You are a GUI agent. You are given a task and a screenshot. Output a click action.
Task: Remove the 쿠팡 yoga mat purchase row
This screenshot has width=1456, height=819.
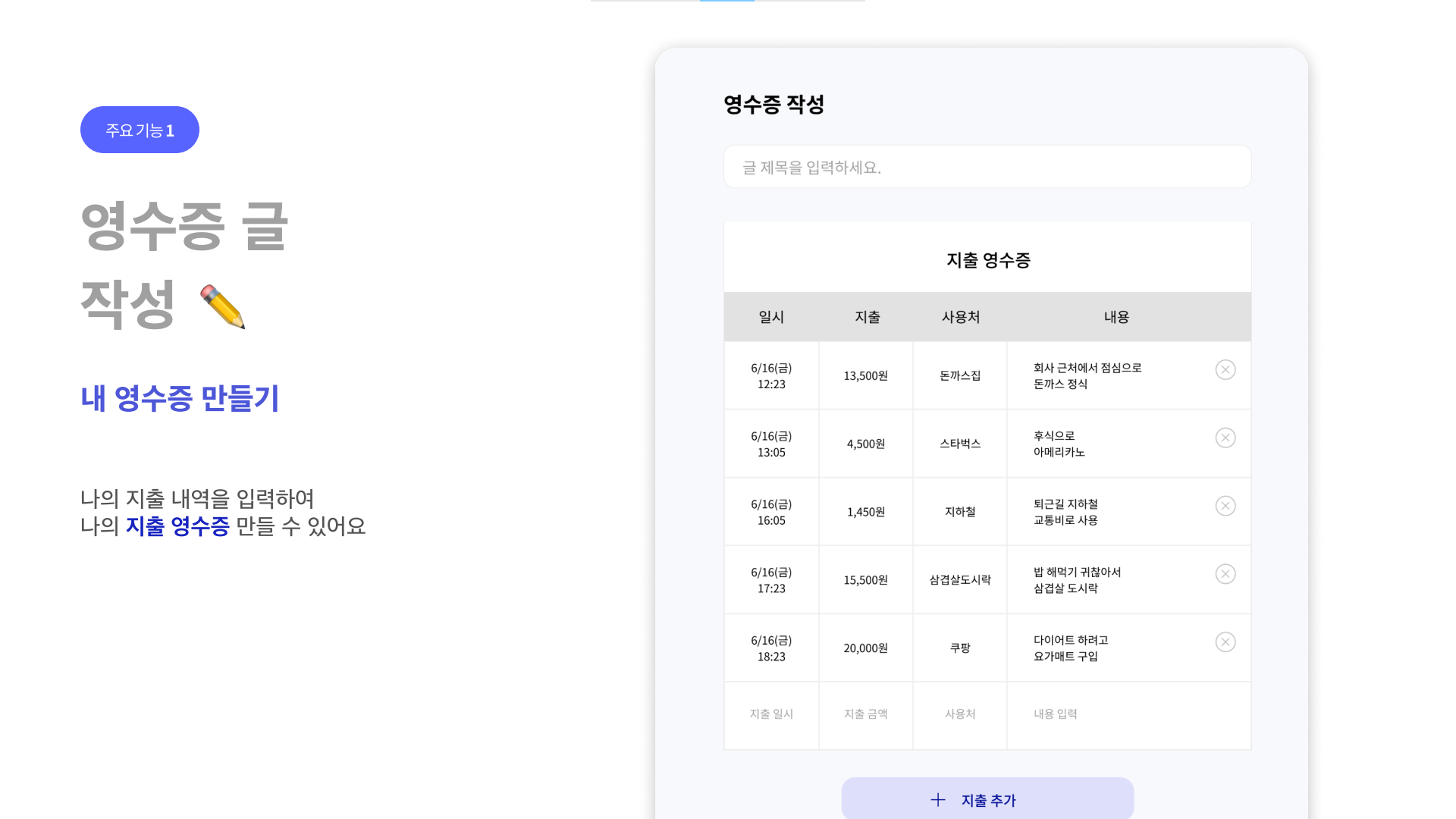pyautogui.click(x=1225, y=642)
